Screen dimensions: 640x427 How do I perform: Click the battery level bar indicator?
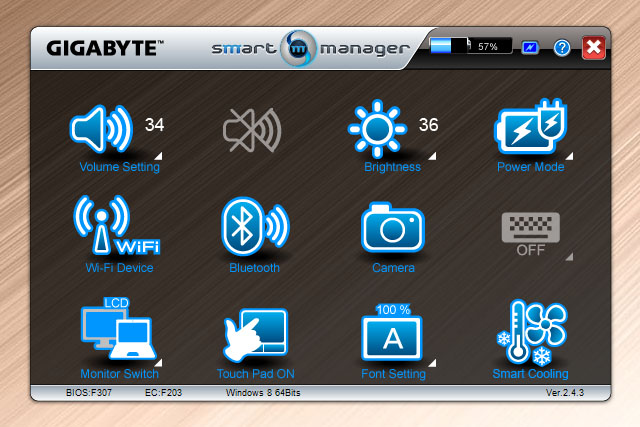pos(450,45)
